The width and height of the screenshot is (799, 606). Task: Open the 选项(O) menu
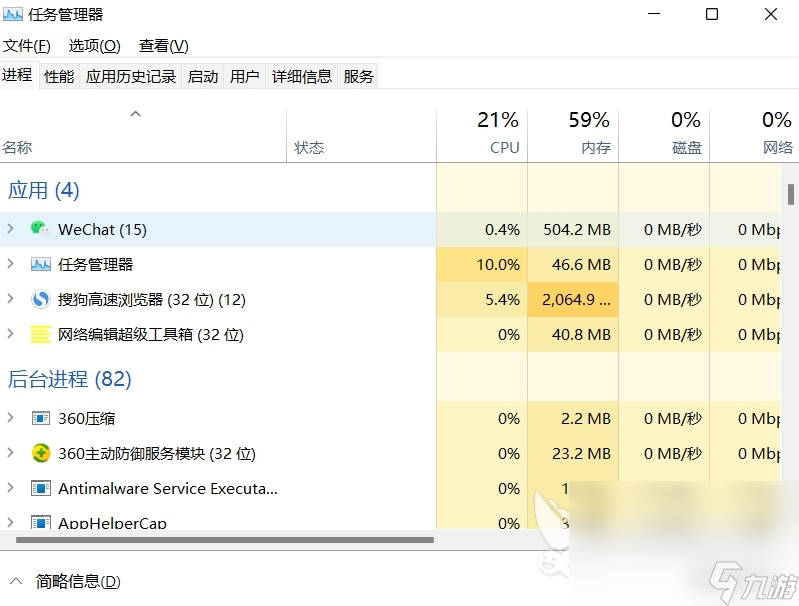(x=94, y=46)
